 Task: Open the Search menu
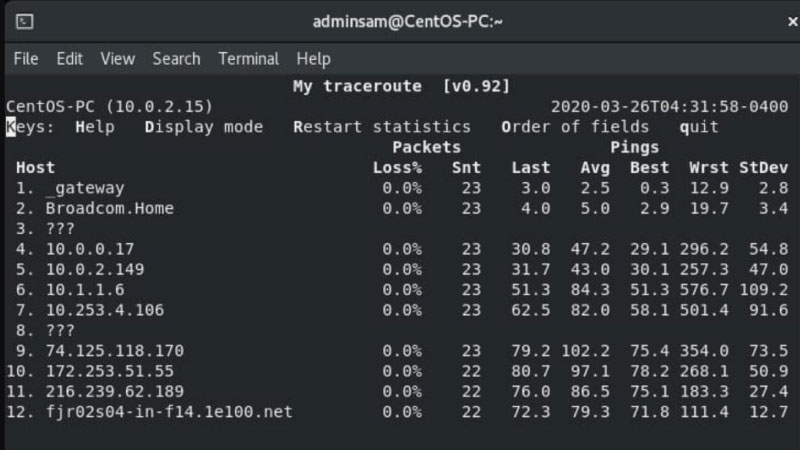[176, 59]
